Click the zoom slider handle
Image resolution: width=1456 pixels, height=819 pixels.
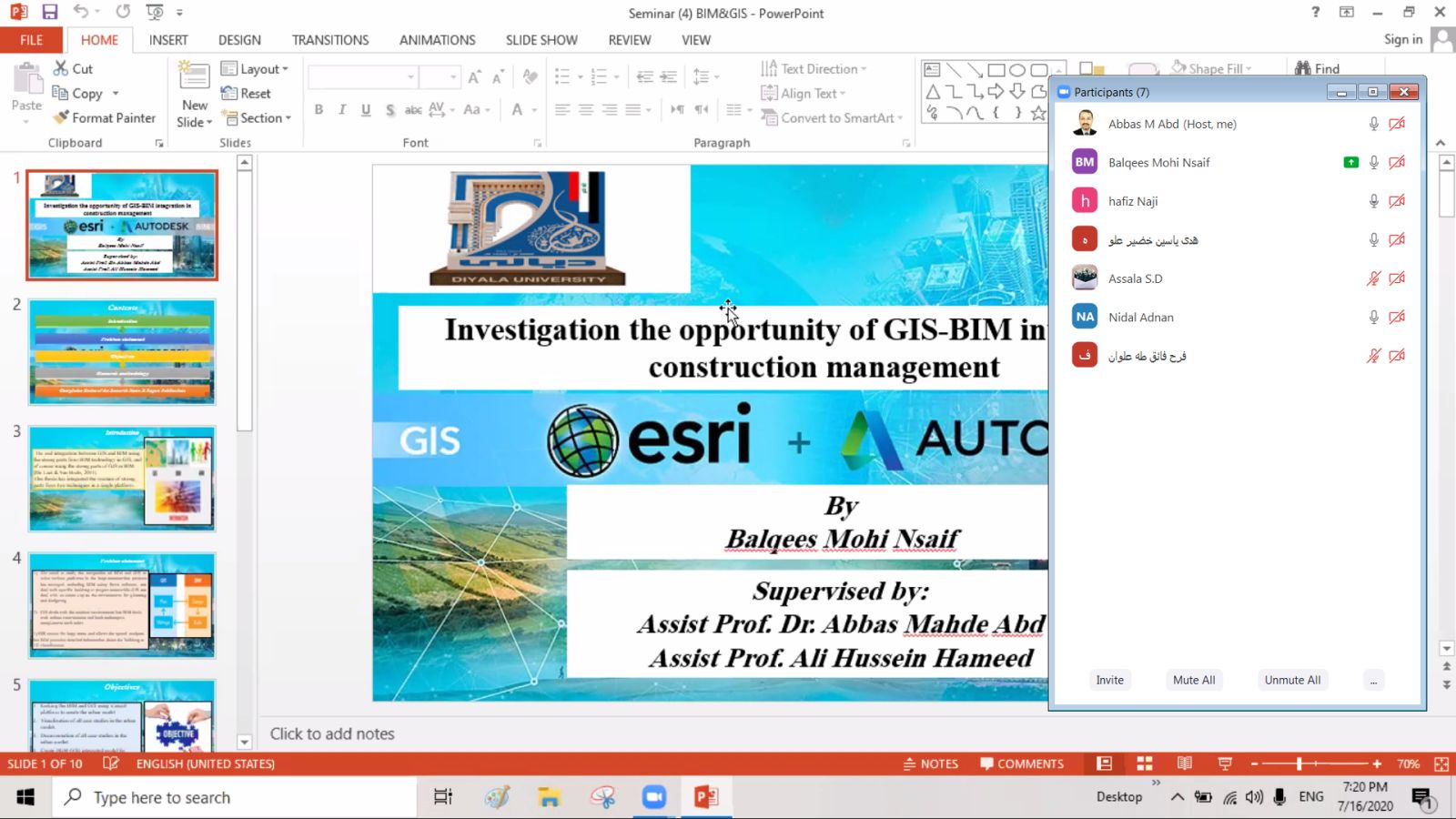click(x=1299, y=763)
